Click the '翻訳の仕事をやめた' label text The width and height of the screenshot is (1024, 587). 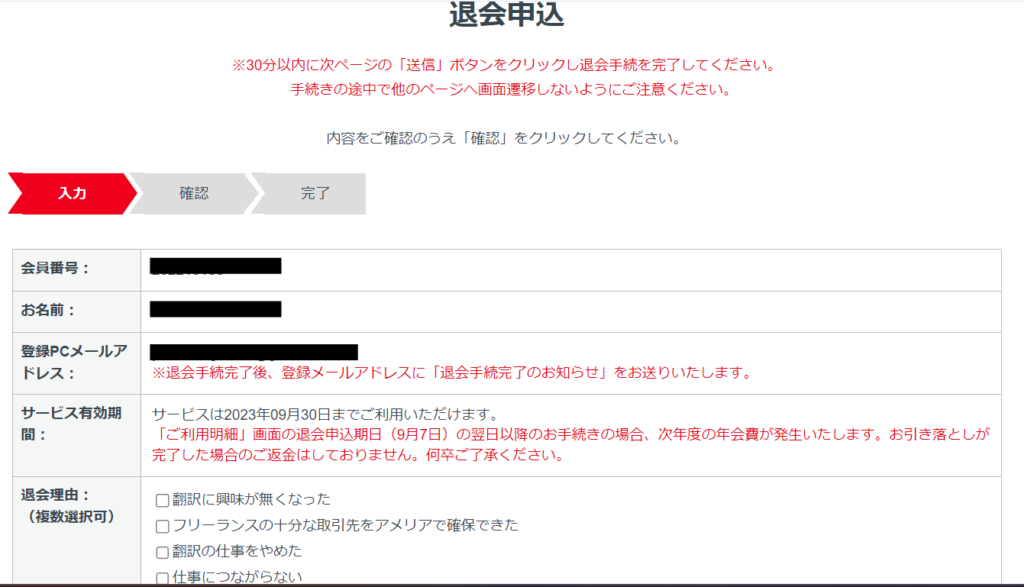(x=237, y=552)
